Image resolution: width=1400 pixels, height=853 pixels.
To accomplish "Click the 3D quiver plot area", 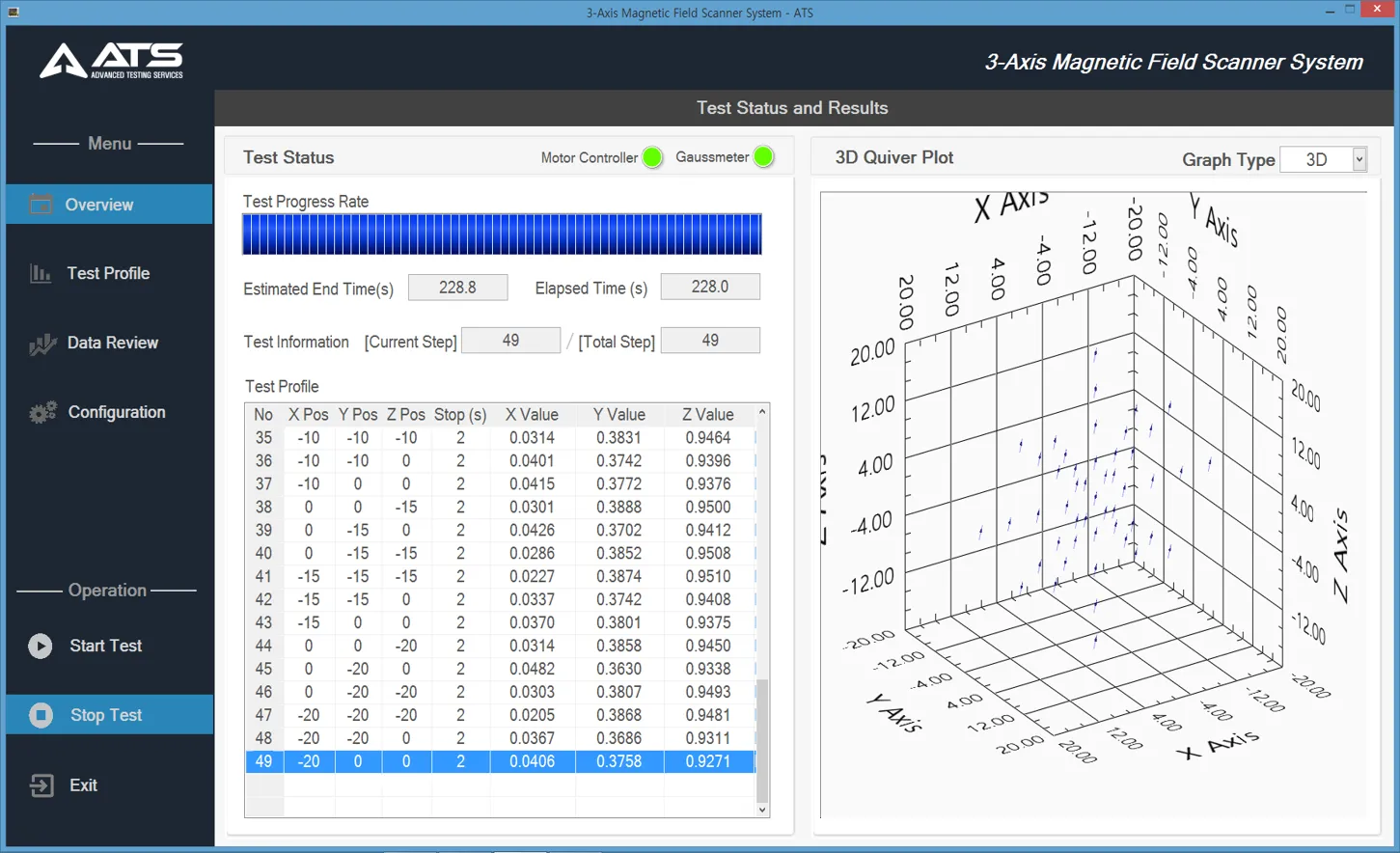I will pyautogui.click(x=1094, y=505).
